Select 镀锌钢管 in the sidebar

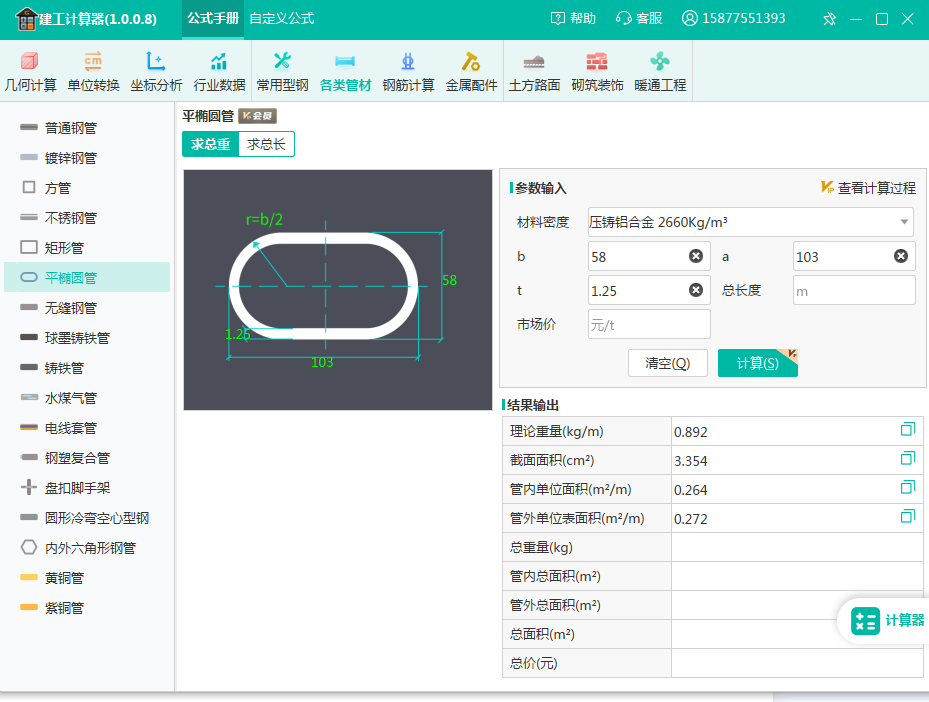[x=87, y=158]
